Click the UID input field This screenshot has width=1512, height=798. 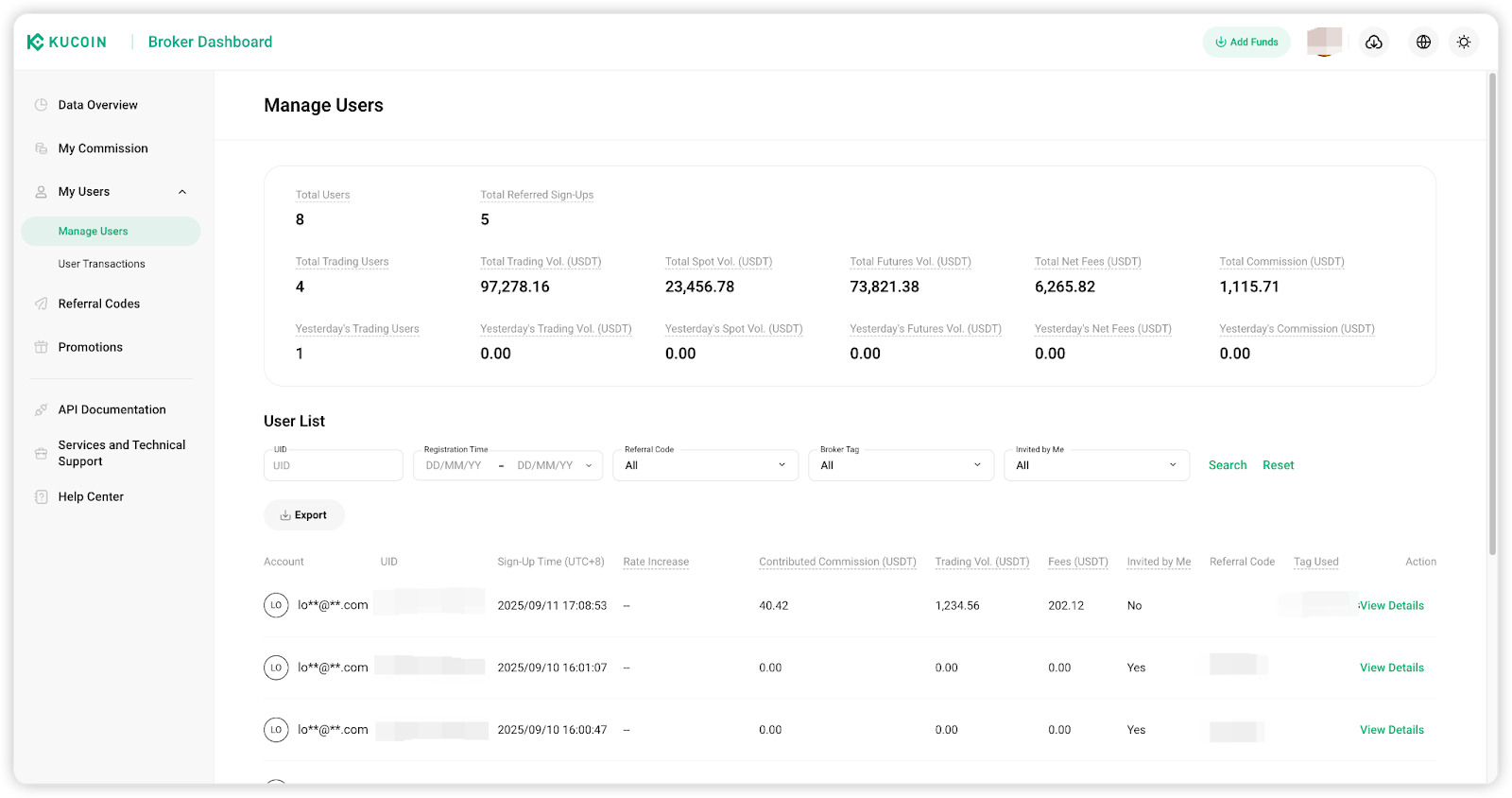tap(334, 465)
